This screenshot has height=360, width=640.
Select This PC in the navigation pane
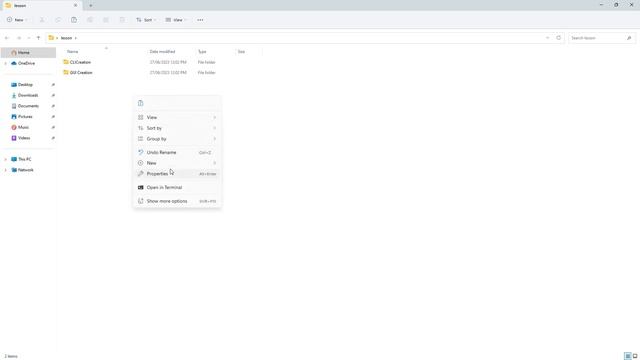click(x=24, y=159)
